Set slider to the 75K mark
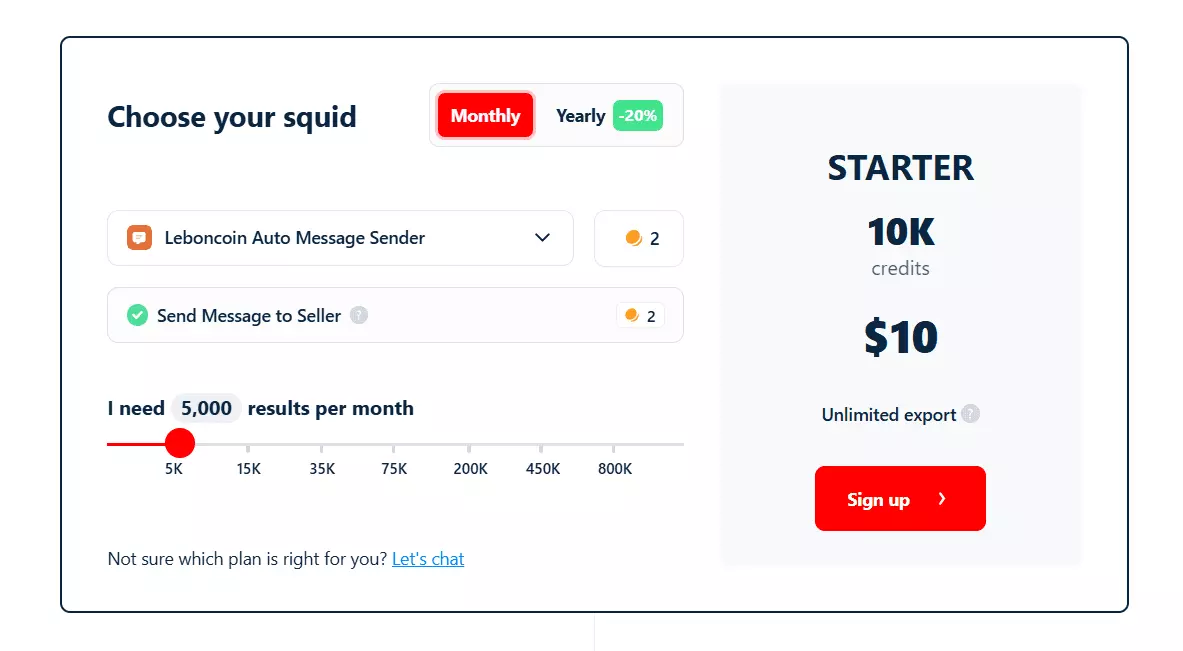The image size is (1183, 651). (x=394, y=444)
